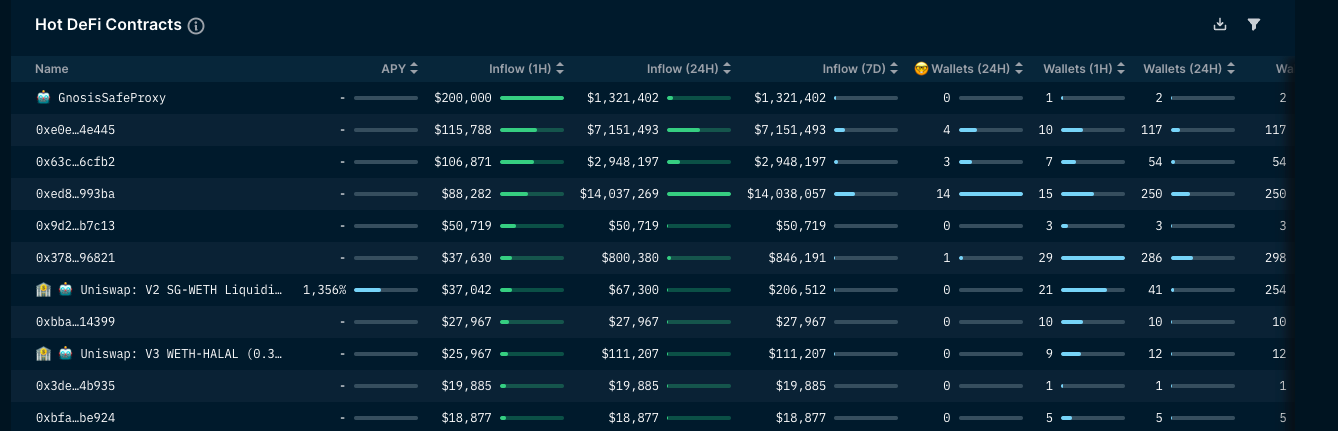The height and width of the screenshot is (431, 1338).
Task: Open contract 0xe0e…4e445
Action: click(75, 130)
